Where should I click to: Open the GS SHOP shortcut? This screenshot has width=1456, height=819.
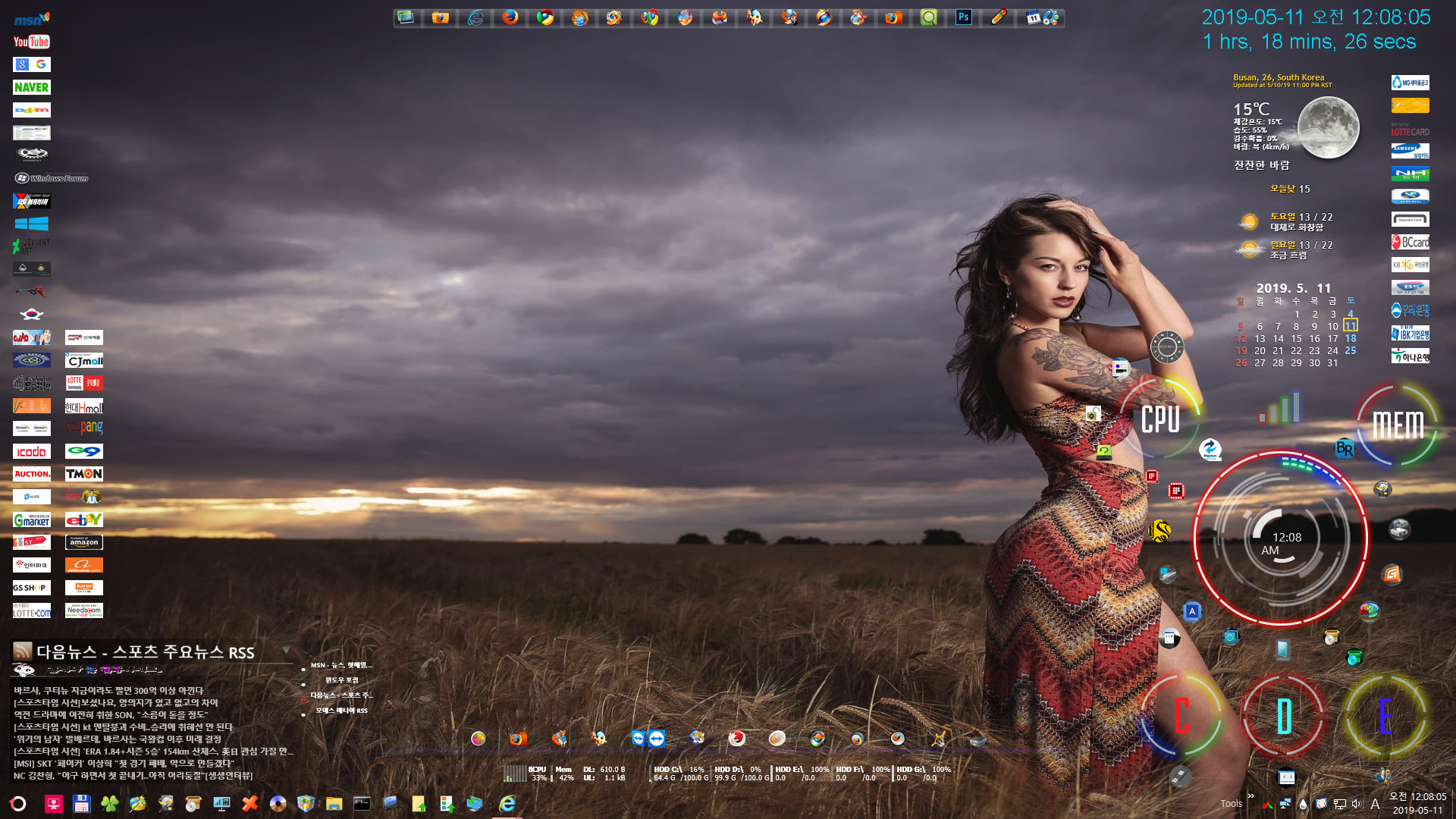click(x=31, y=588)
